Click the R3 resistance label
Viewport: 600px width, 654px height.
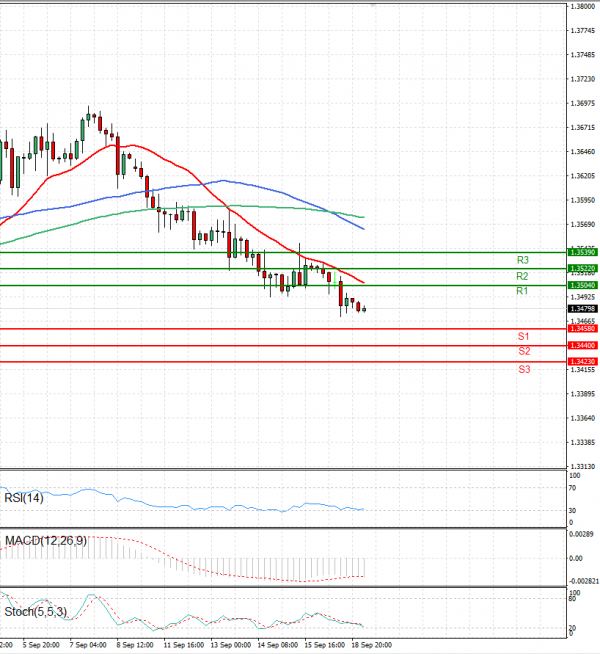pos(522,259)
